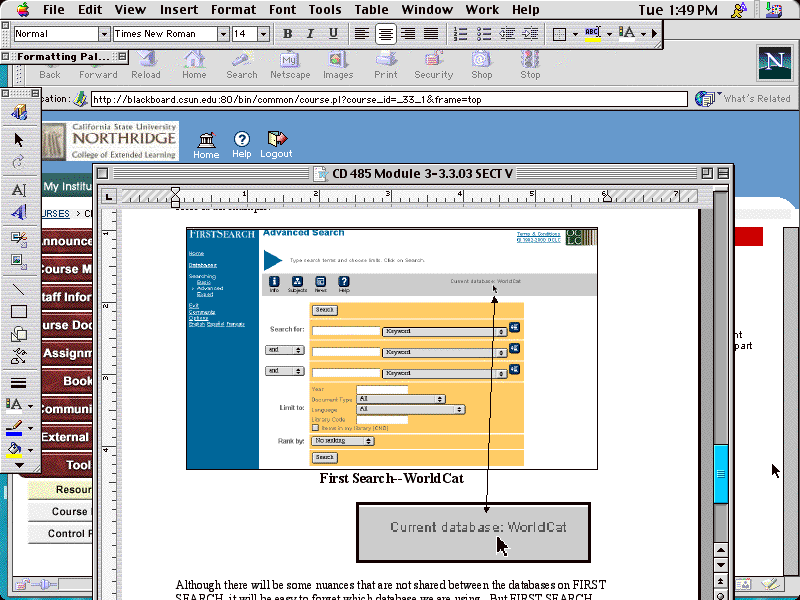Open formatting toolbar font color dropdown arrow
800x600 pixels.
(643, 34)
